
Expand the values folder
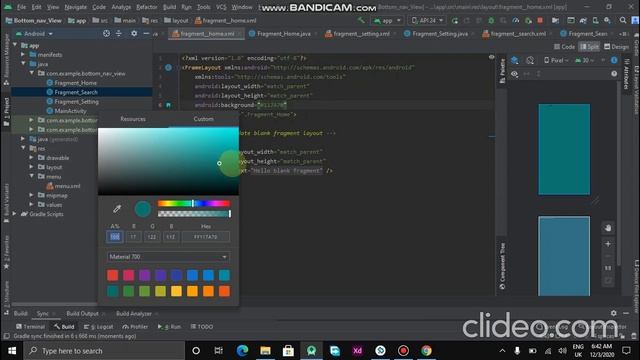coord(31,204)
